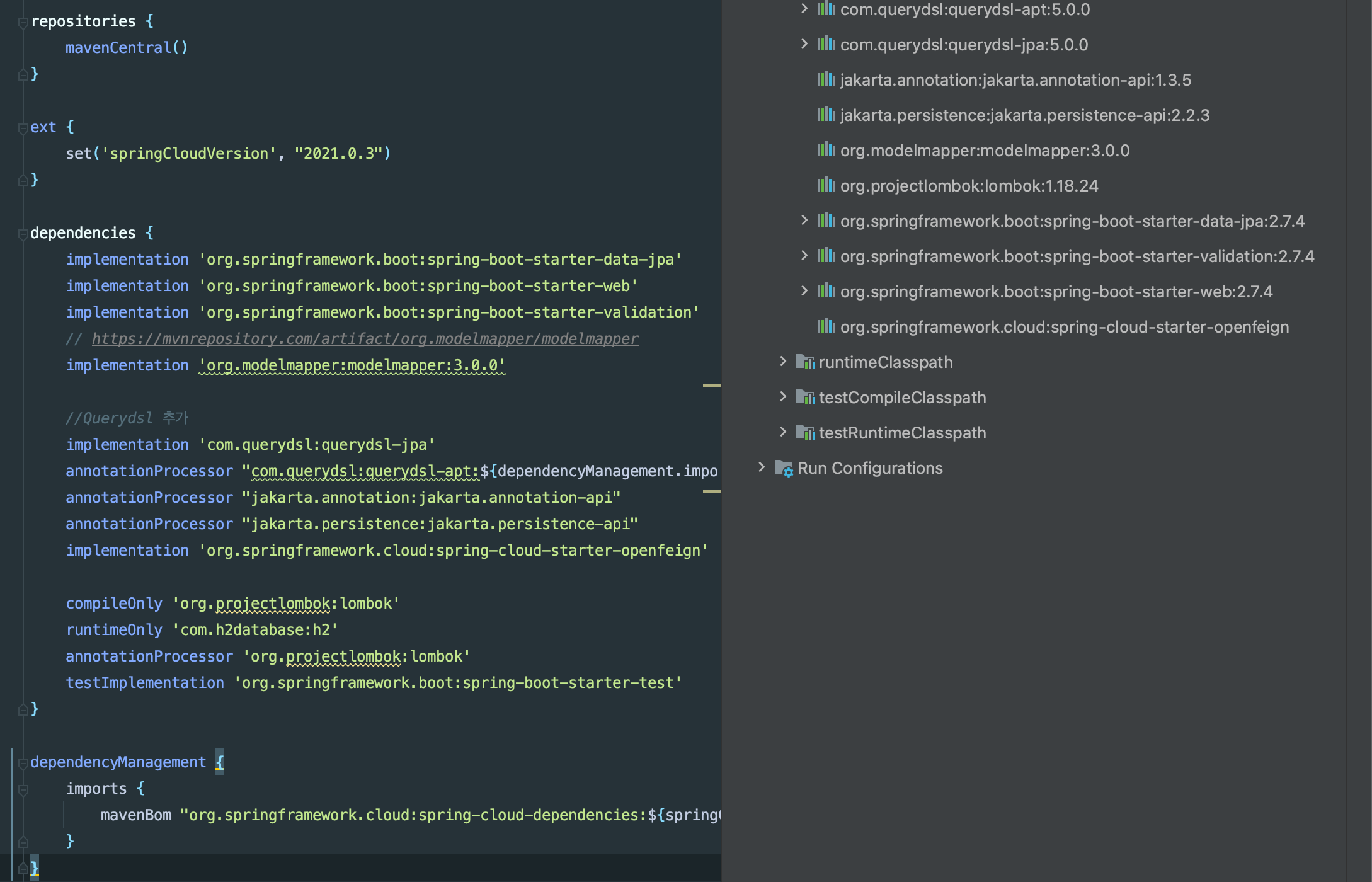Select the Run Configurations label

coord(870,468)
